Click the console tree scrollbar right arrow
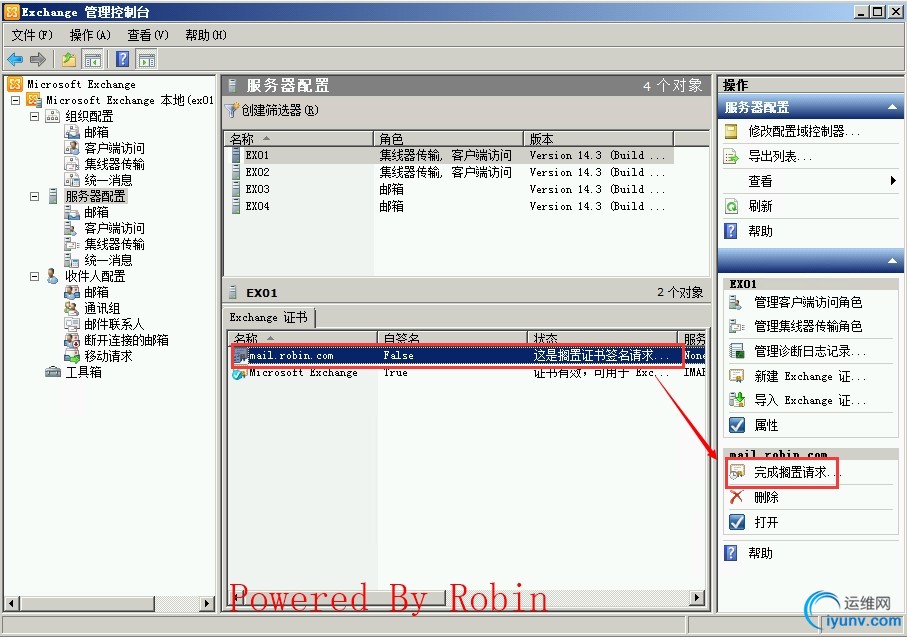907x637 pixels. coord(208,603)
